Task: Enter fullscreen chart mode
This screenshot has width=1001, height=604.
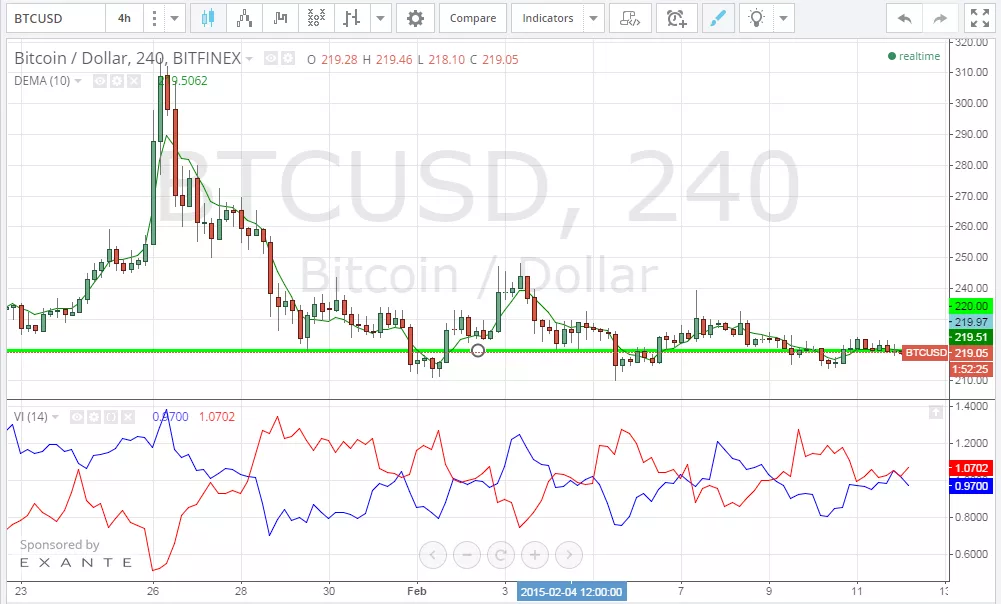Action: (977, 18)
